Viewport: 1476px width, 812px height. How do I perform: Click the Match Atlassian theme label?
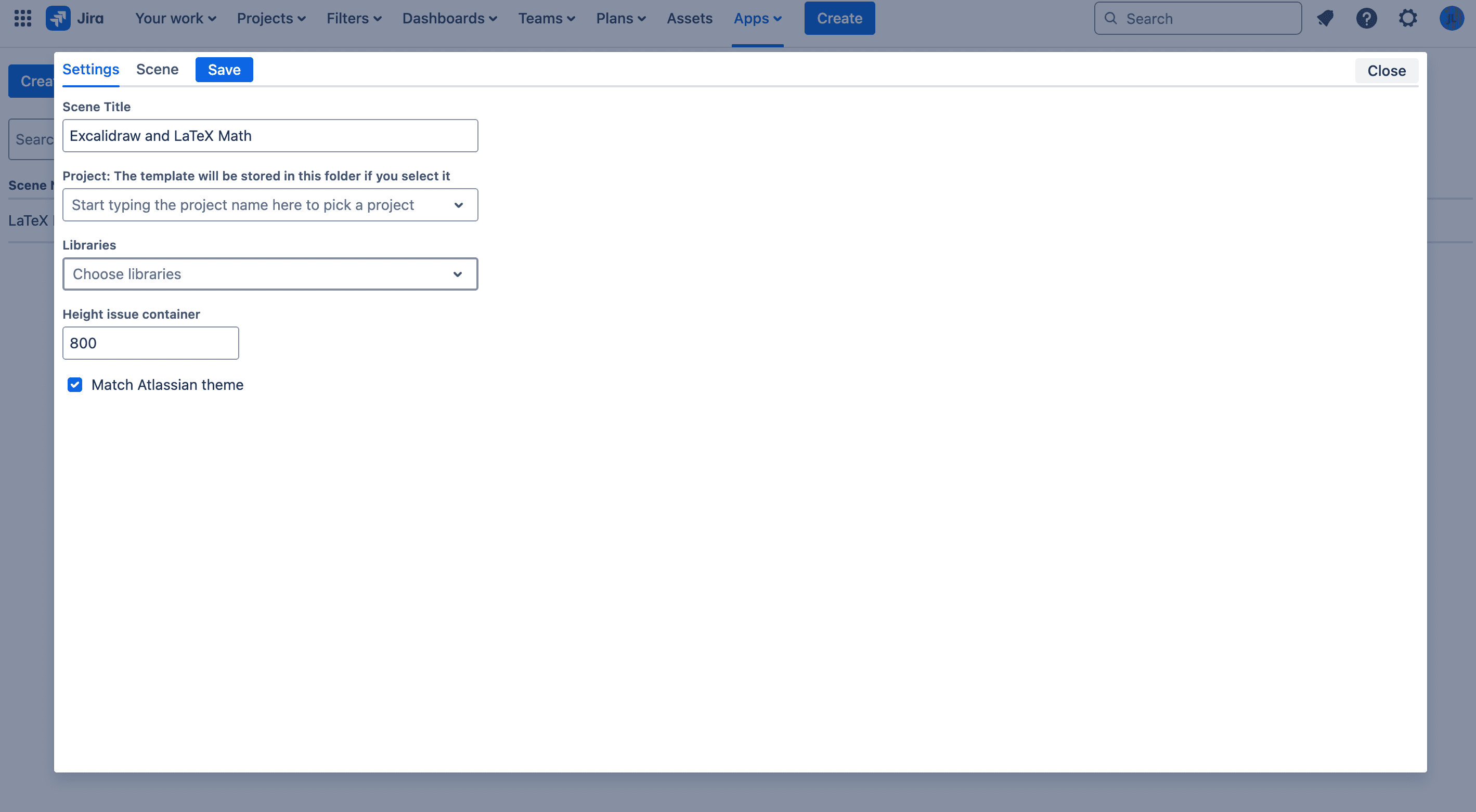pos(167,385)
